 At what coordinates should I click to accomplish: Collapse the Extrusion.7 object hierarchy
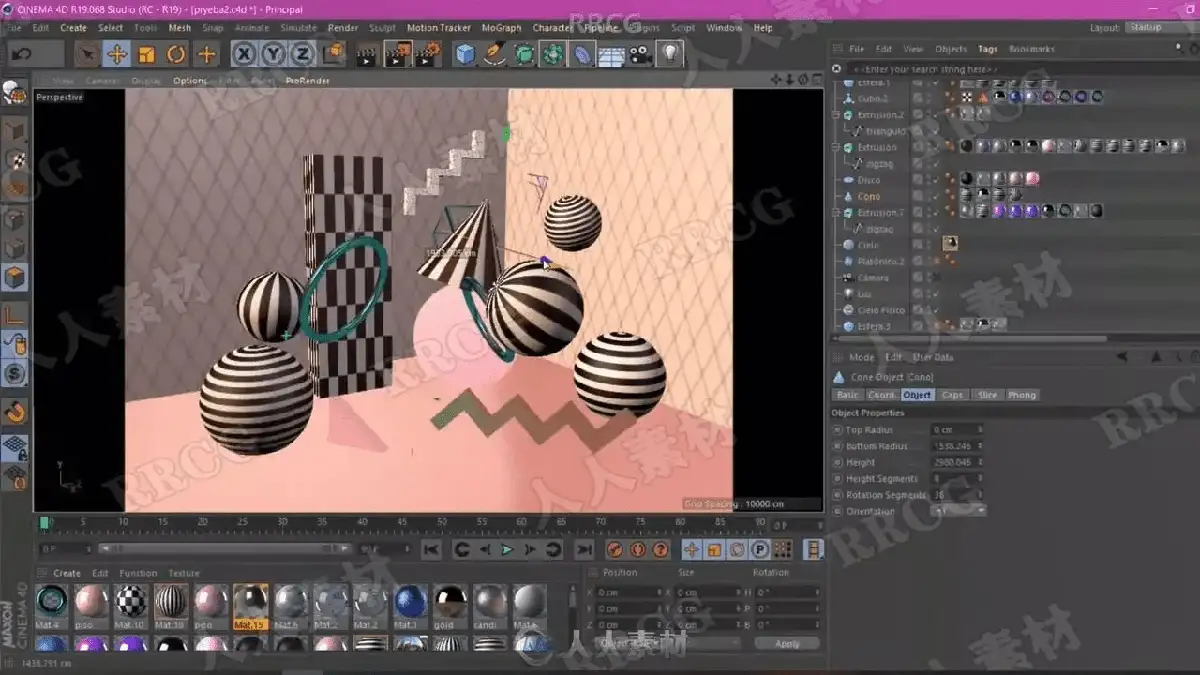pos(837,213)
